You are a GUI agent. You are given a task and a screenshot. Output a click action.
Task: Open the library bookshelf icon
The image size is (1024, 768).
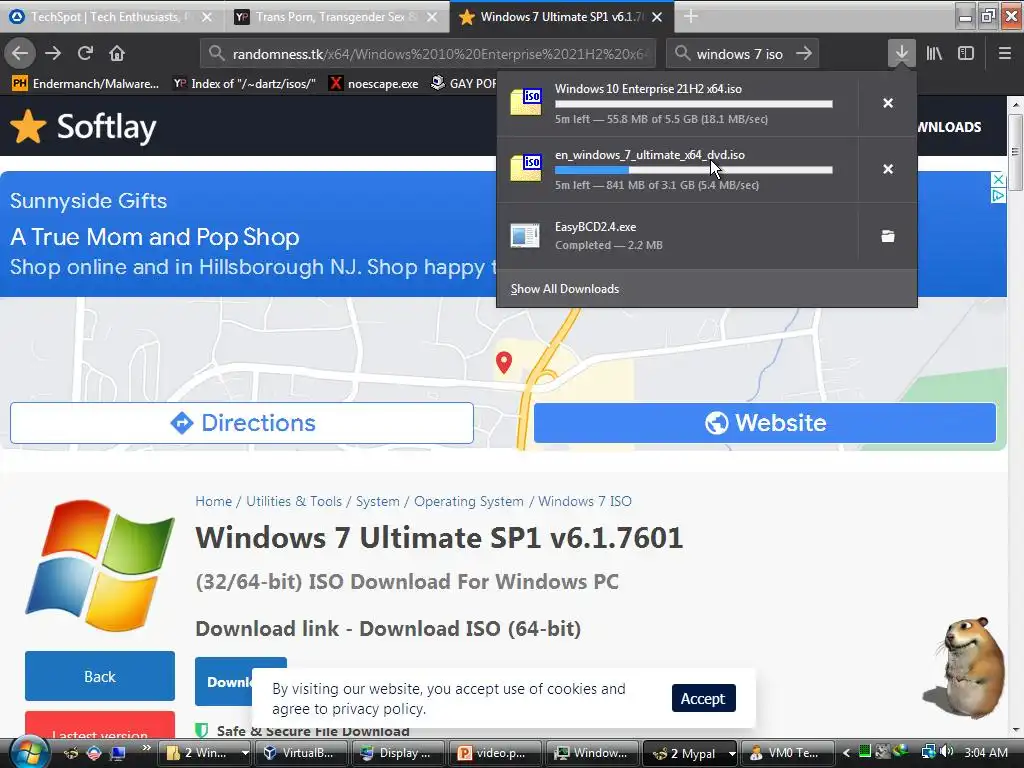pyautogui.click(x=934, y=53)
